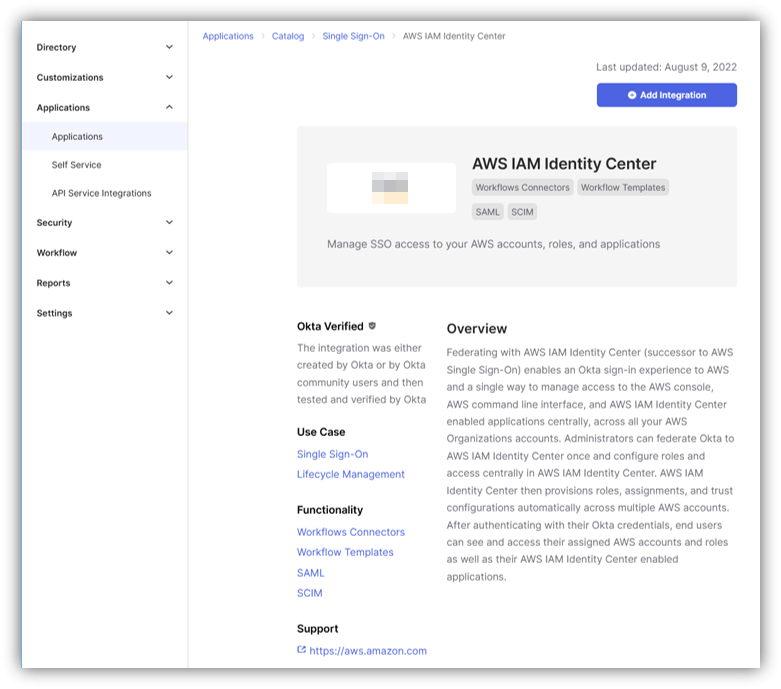The height and width of the screenshot is (689, 781).
Task: Click the Use Case heading
Action: [x=321, y=432]
